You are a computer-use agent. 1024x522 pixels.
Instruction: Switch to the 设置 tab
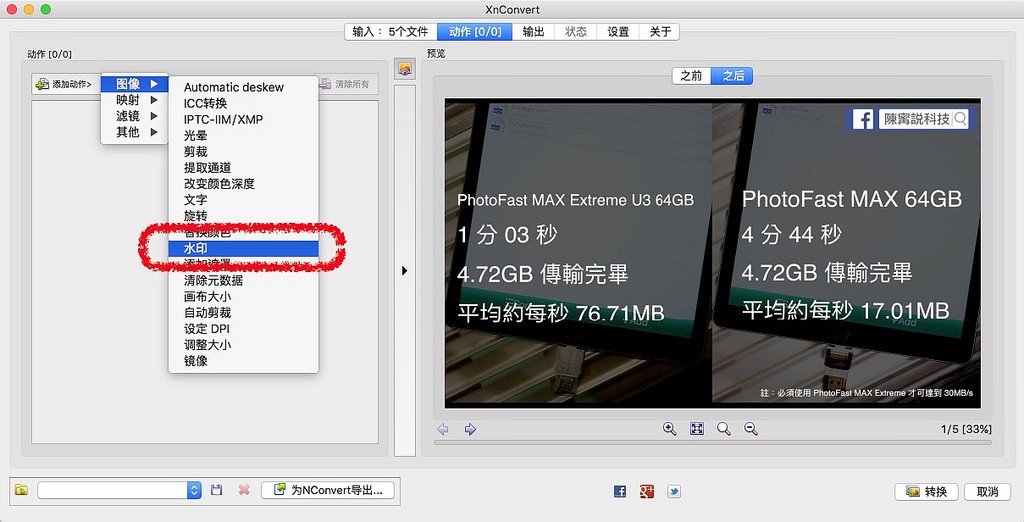tap(618, 31)
